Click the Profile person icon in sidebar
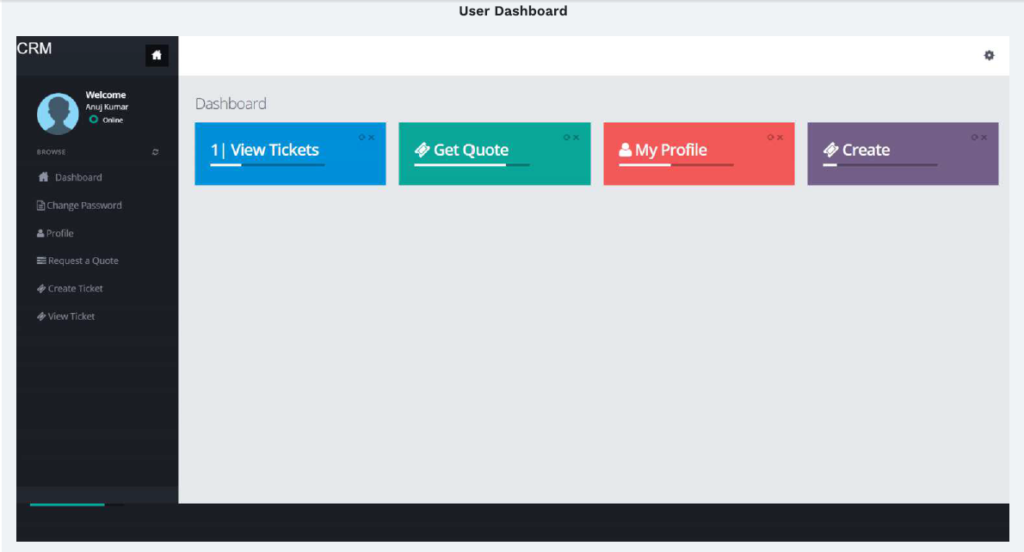Image resolution: width=1024 pixels, height=552 pixels. [40, 233]
